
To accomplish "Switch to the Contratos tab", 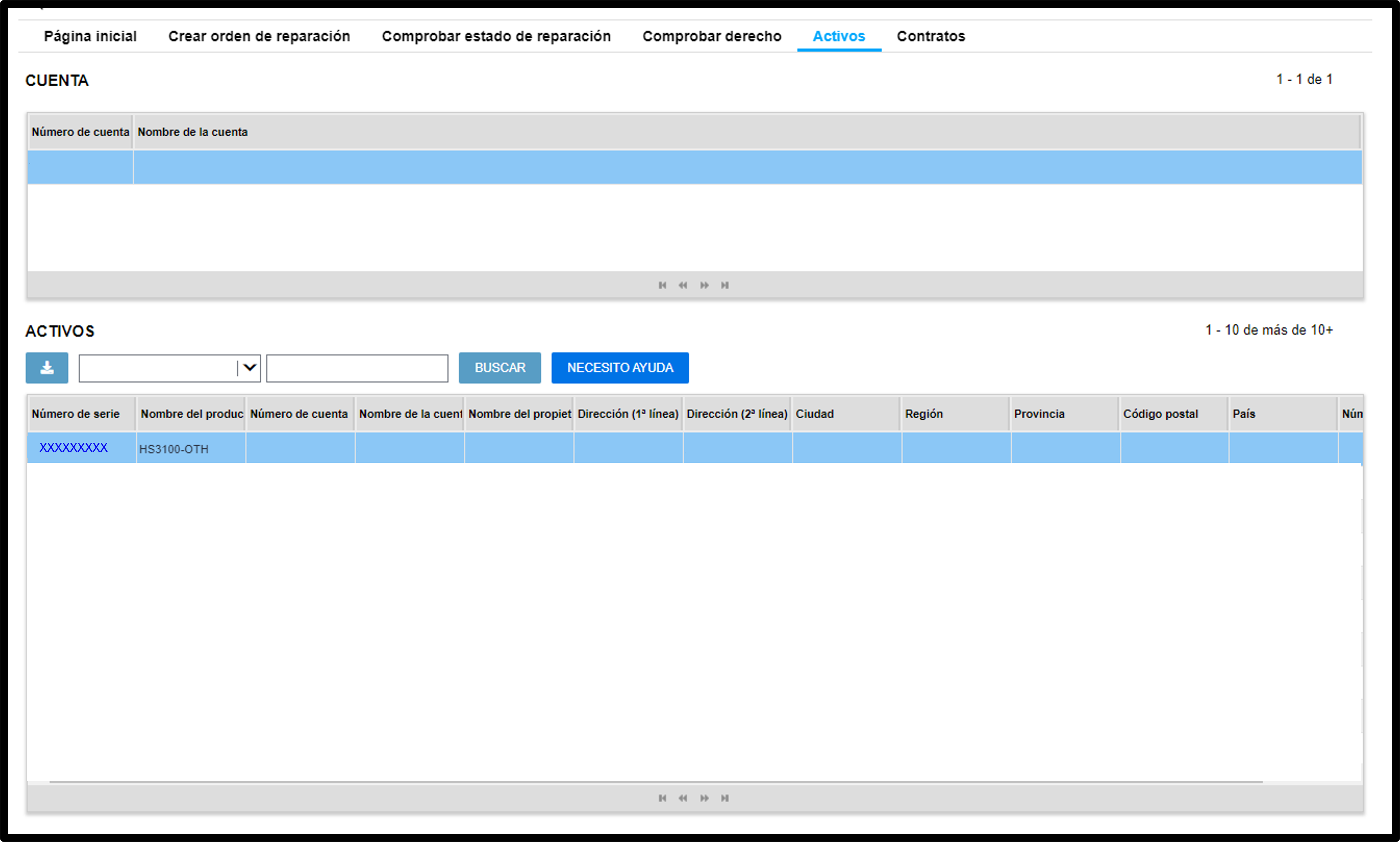I will point(931,36).
